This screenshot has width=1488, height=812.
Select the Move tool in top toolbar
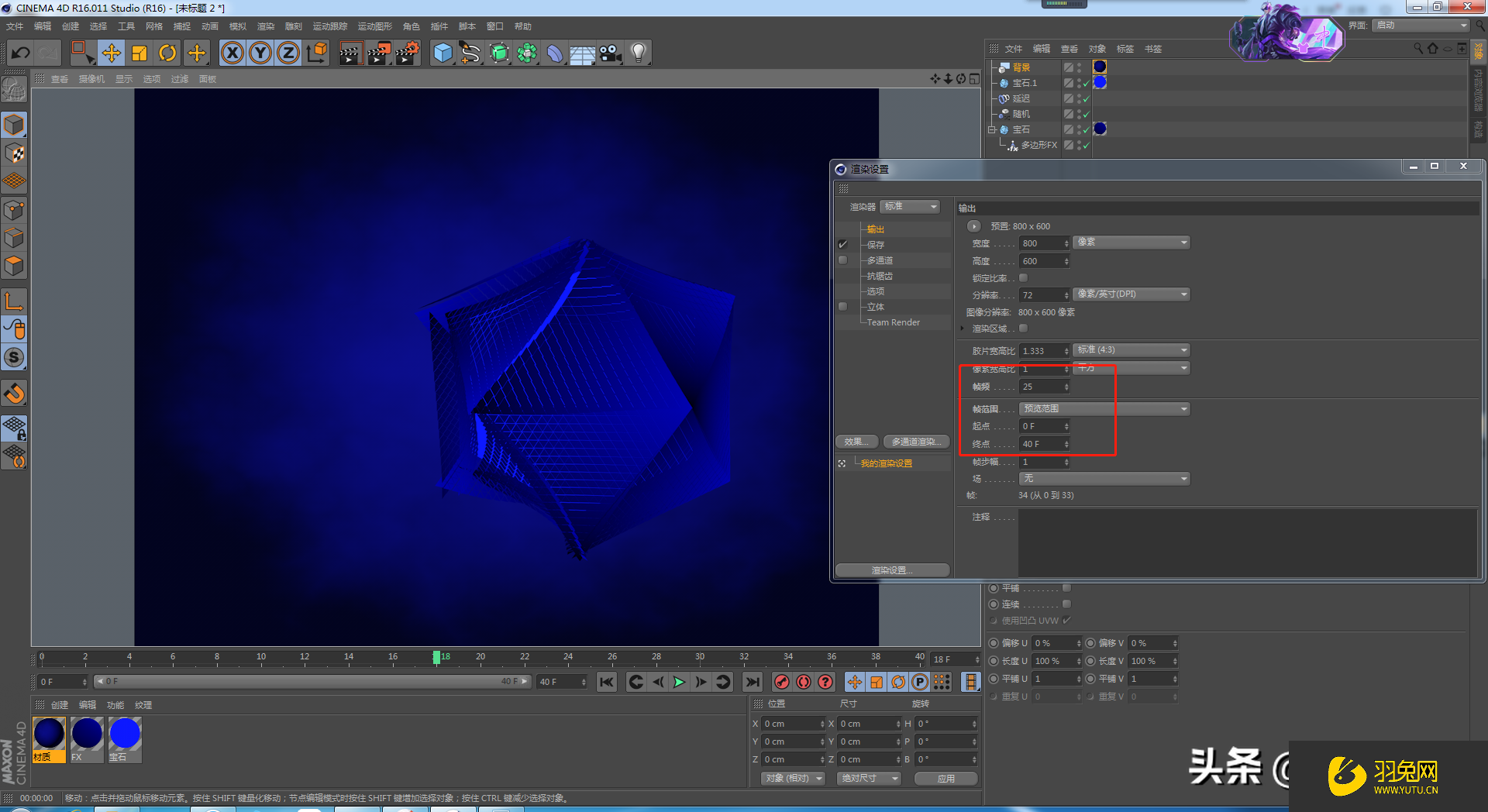coord(112,53)
